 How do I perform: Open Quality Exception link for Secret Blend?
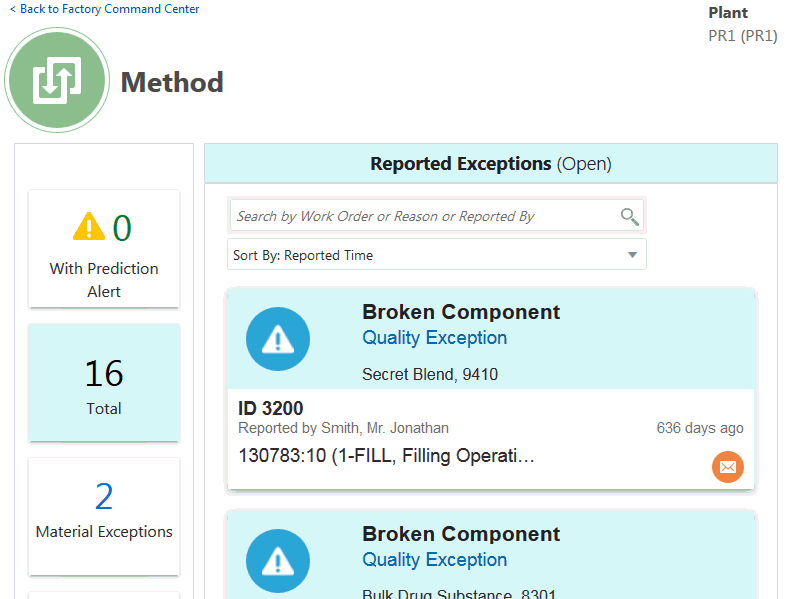435,338
